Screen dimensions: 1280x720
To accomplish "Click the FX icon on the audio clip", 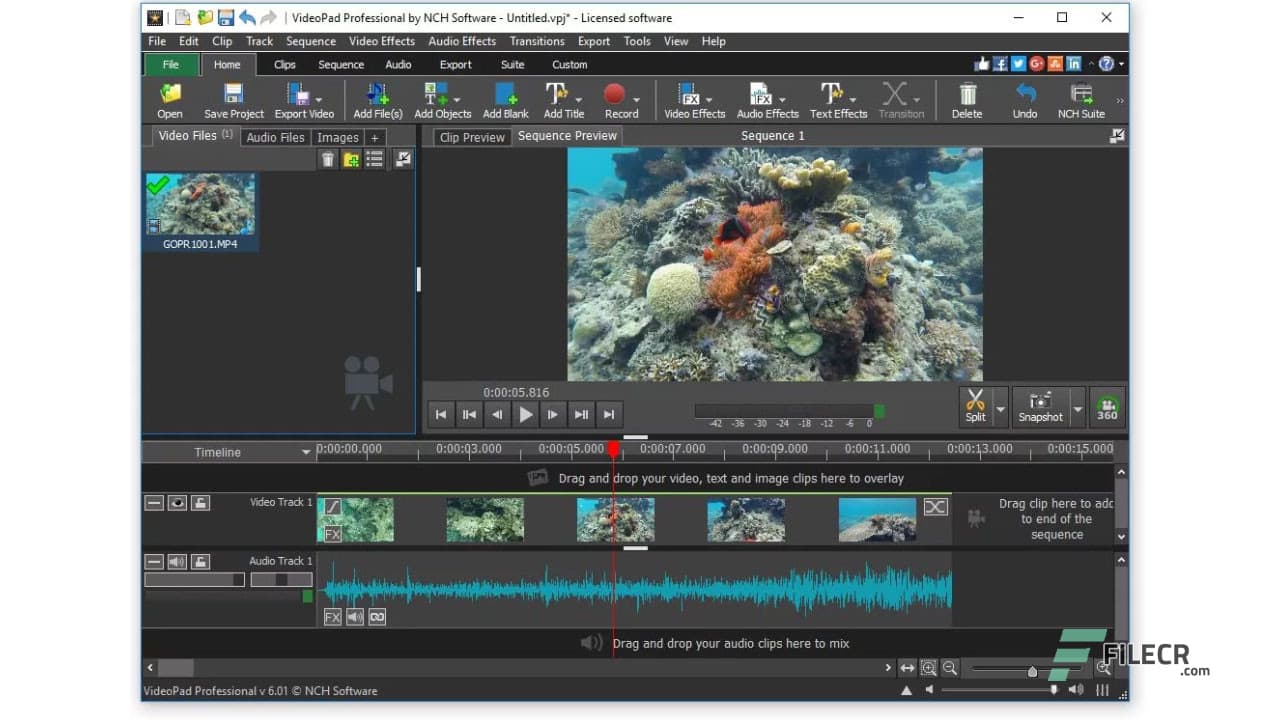I will [x=331, y=617].
